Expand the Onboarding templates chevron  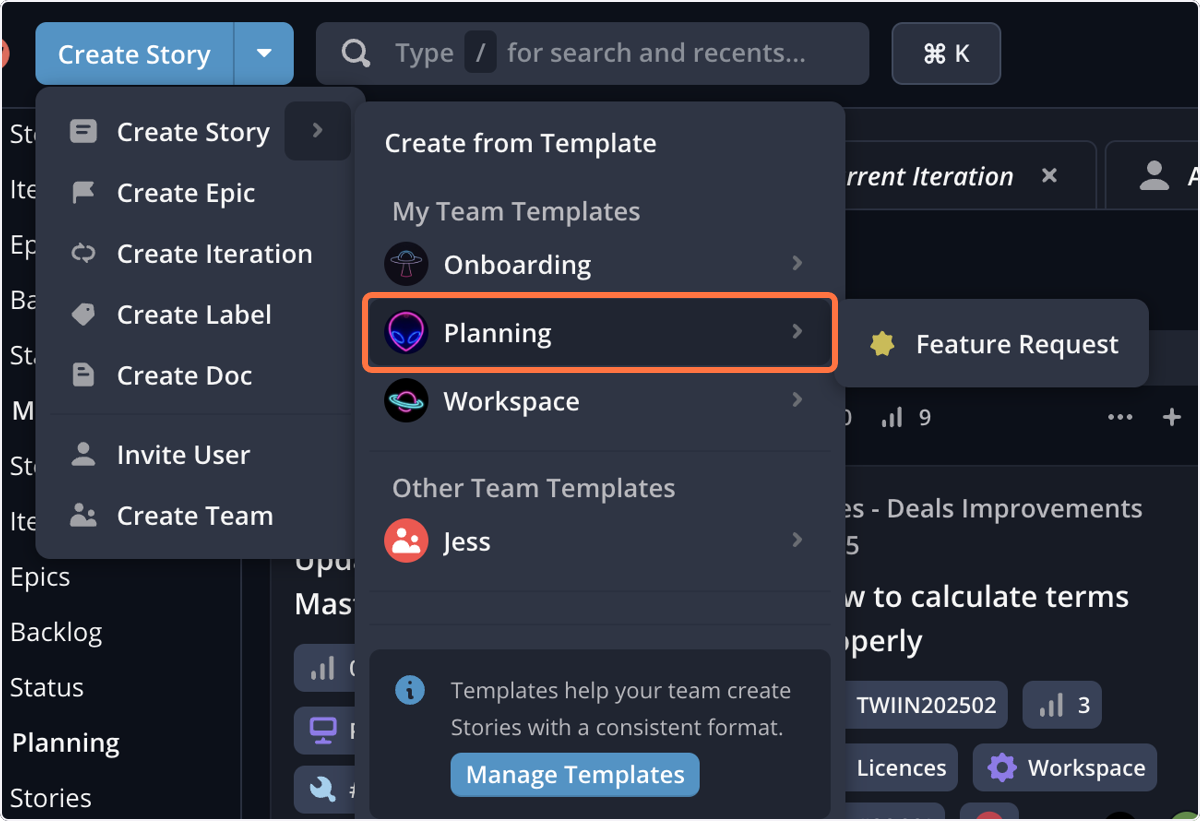click(797, 263)
